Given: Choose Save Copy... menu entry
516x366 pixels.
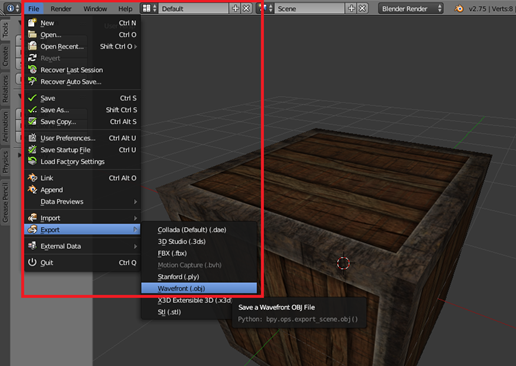Looking at the screenshot, I should click(x=82, y=121).
